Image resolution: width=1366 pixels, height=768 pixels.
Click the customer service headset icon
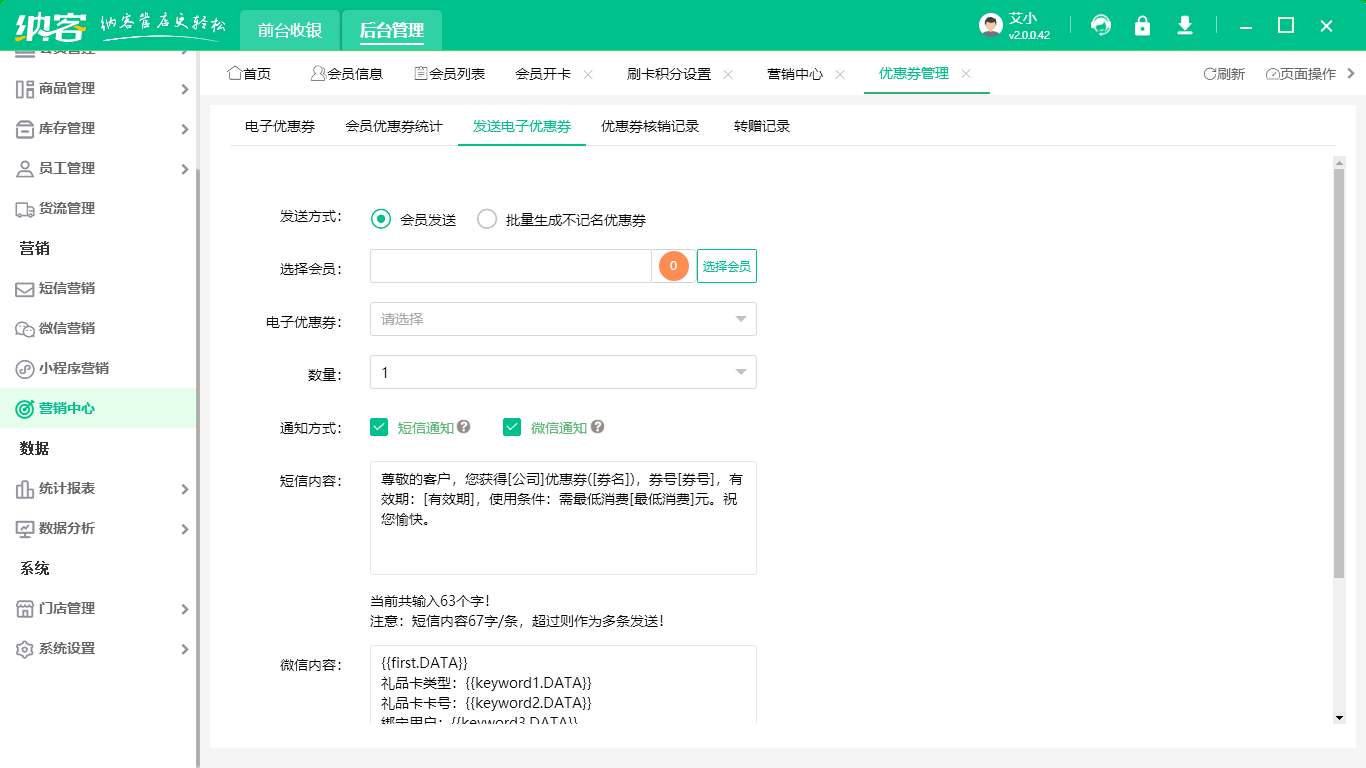pos(1100,25)
